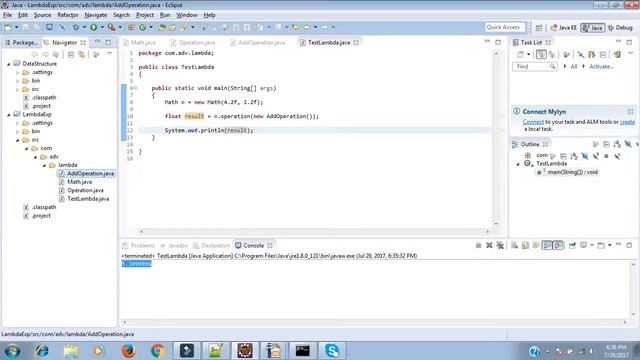Open the Run button dropdown arrow
Viewport: 640px width, 360px height.
102,27
